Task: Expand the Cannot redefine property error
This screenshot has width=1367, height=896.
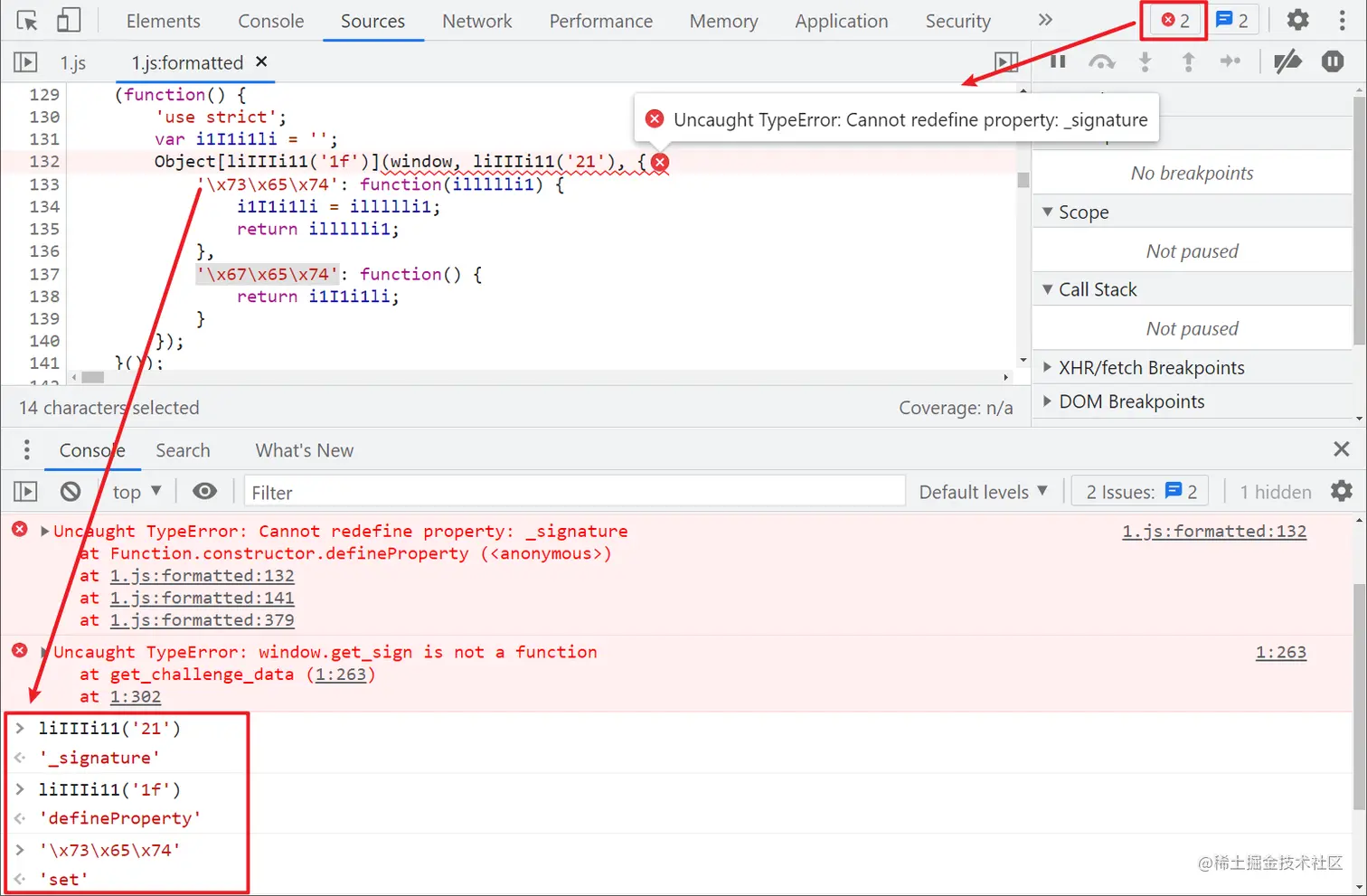Action: click(44, 531)
